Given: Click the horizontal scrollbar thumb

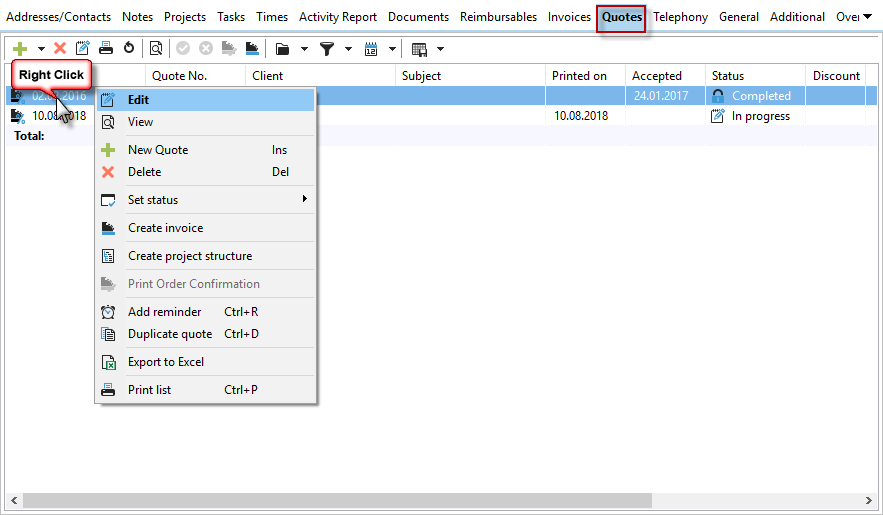Looking at the screenshot, I should (x=336, y=500).
